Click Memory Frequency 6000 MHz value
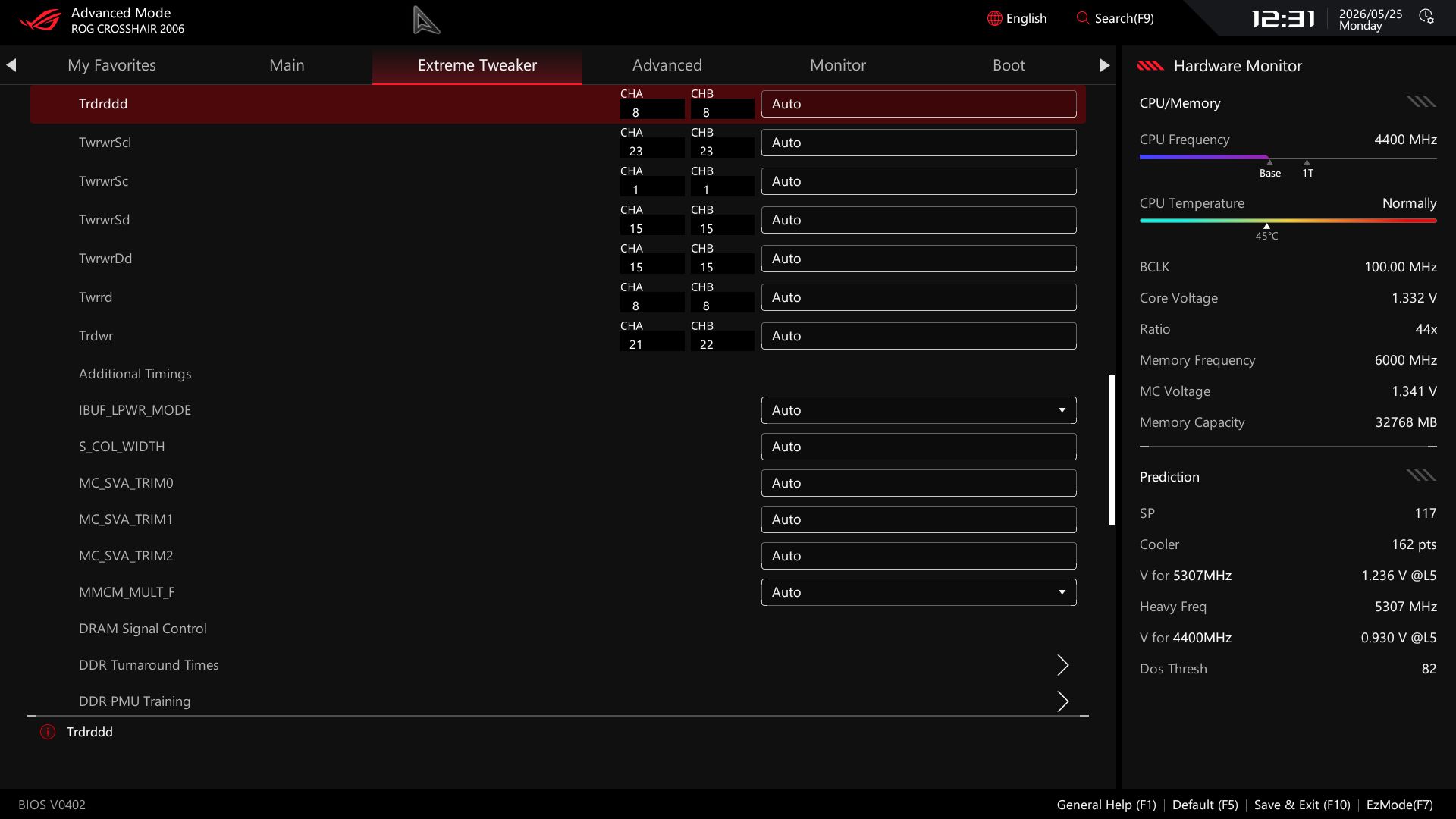The image size is (1456, 819). pyautogui.click(x=1405, y=360)
